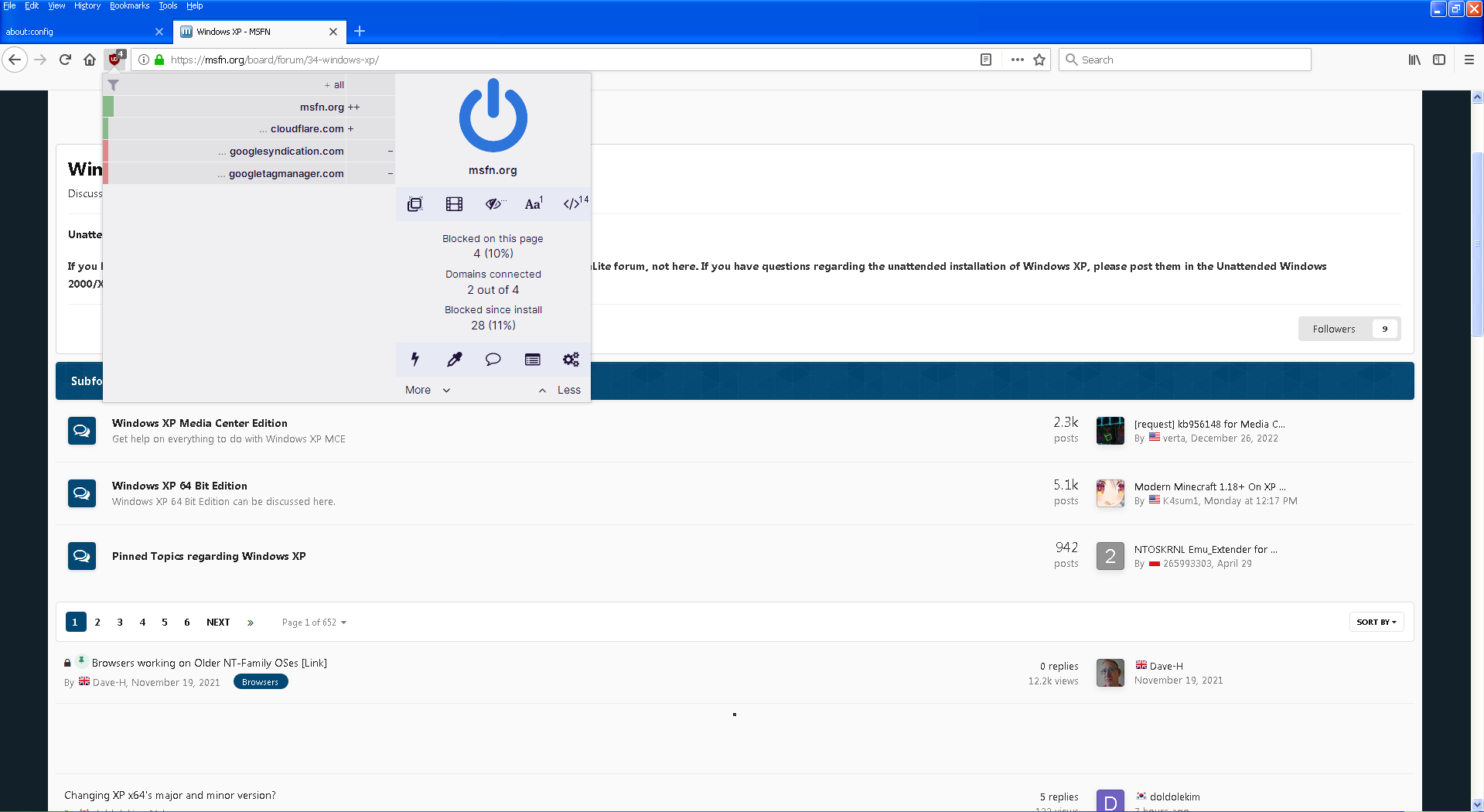Open Windows XP Media Center Edition subforum
The height and width of the screenshot is (812, 1484).
(x=200, y=423)
